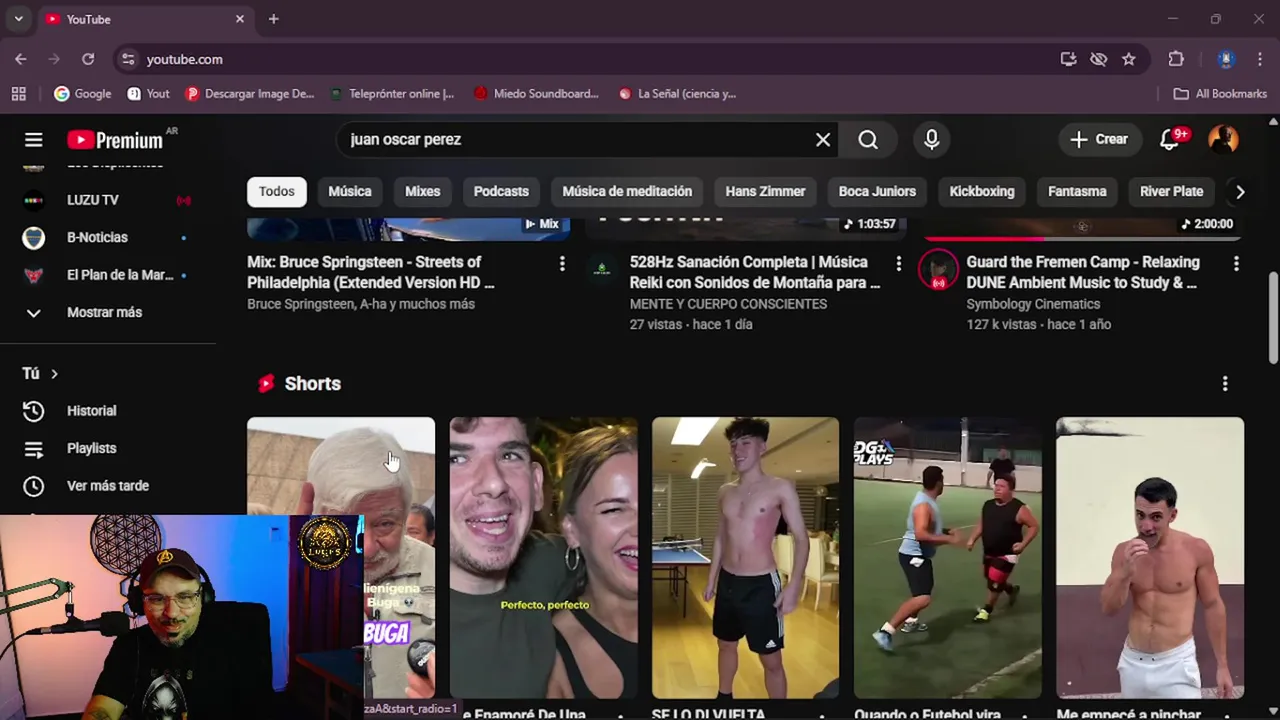The image size is (1280, 720).
Task: Click the address bar URL
Action: (x=185, y=59)
